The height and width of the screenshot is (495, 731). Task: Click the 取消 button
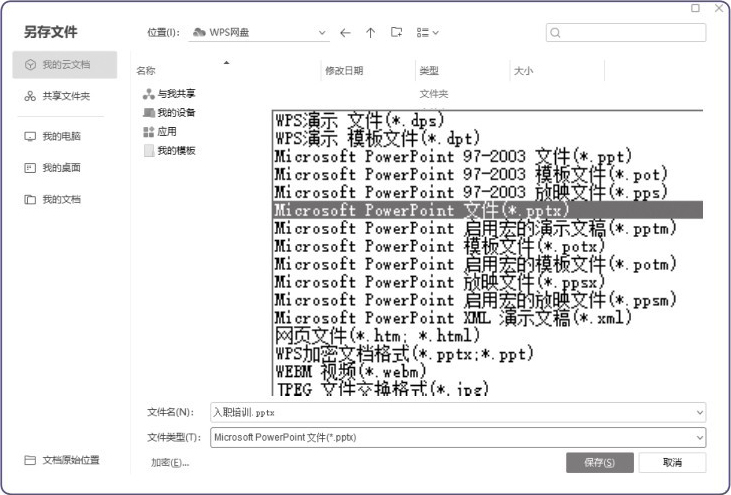[x=672, y=462]
